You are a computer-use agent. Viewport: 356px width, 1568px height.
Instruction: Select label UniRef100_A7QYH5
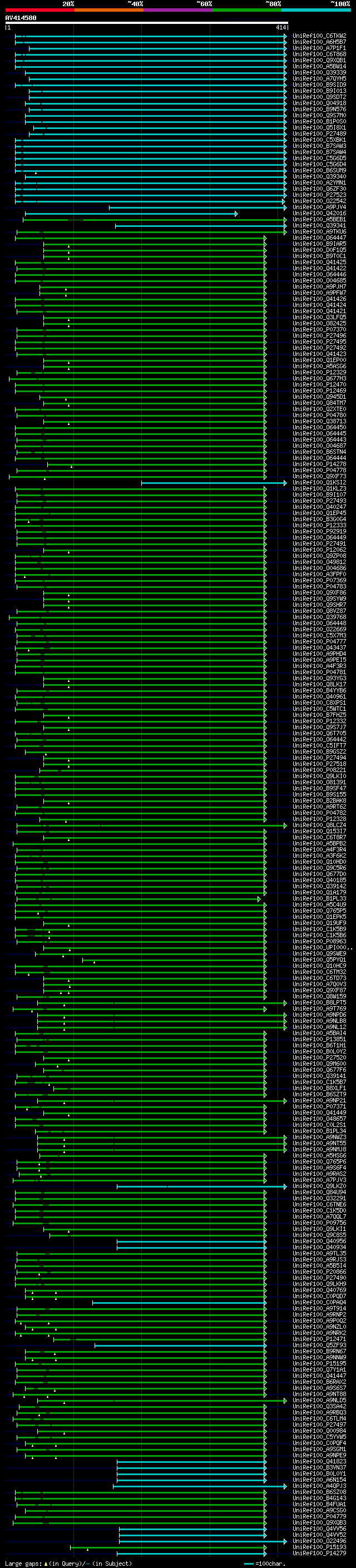point(319,78)
